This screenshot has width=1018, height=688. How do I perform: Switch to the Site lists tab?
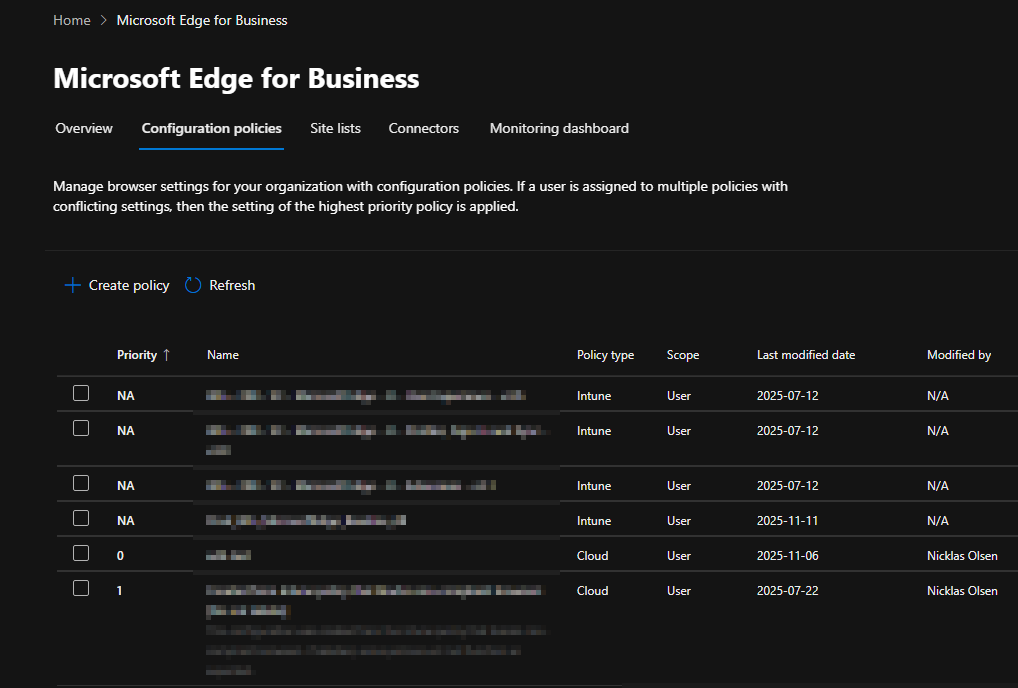click(335, 128)
